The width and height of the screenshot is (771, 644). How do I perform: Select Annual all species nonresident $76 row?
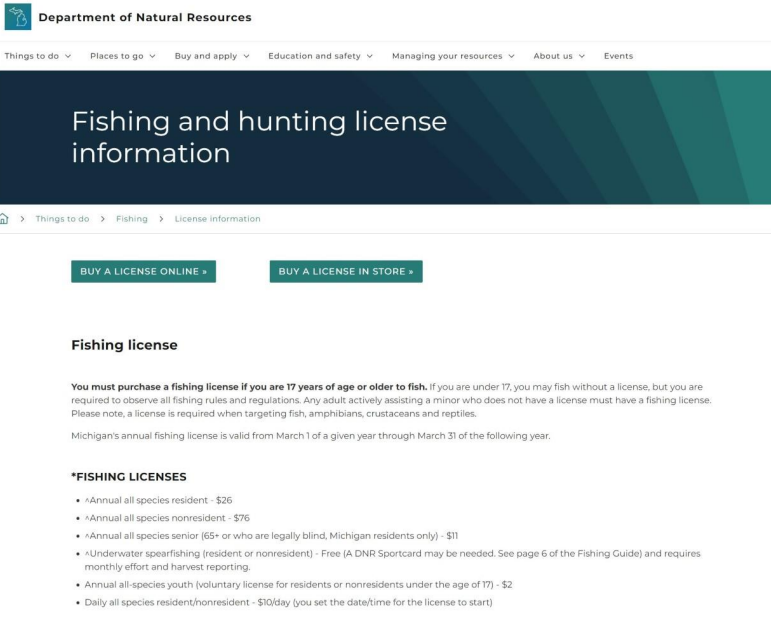(167, 518)
